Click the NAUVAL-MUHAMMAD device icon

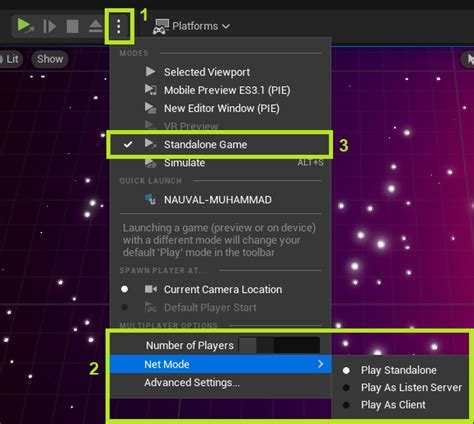coord(150,199)
